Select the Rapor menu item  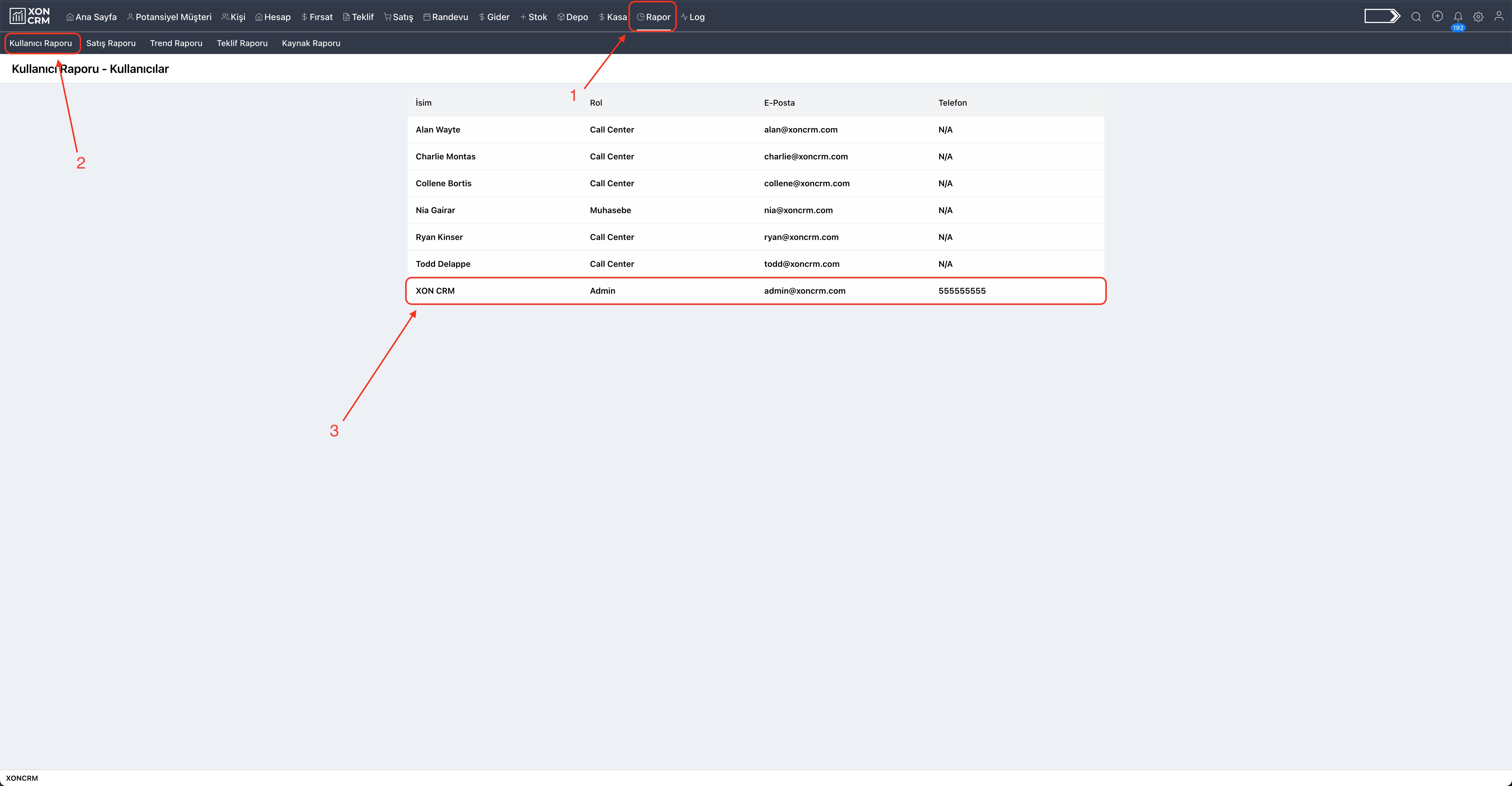[653, 17]
